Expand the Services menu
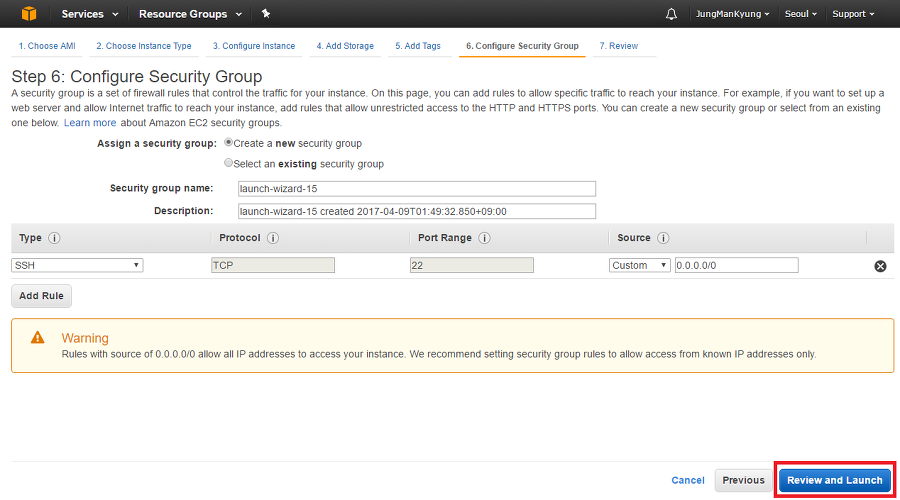This screenshot has width=900, height=500. [x=90, y=14]
